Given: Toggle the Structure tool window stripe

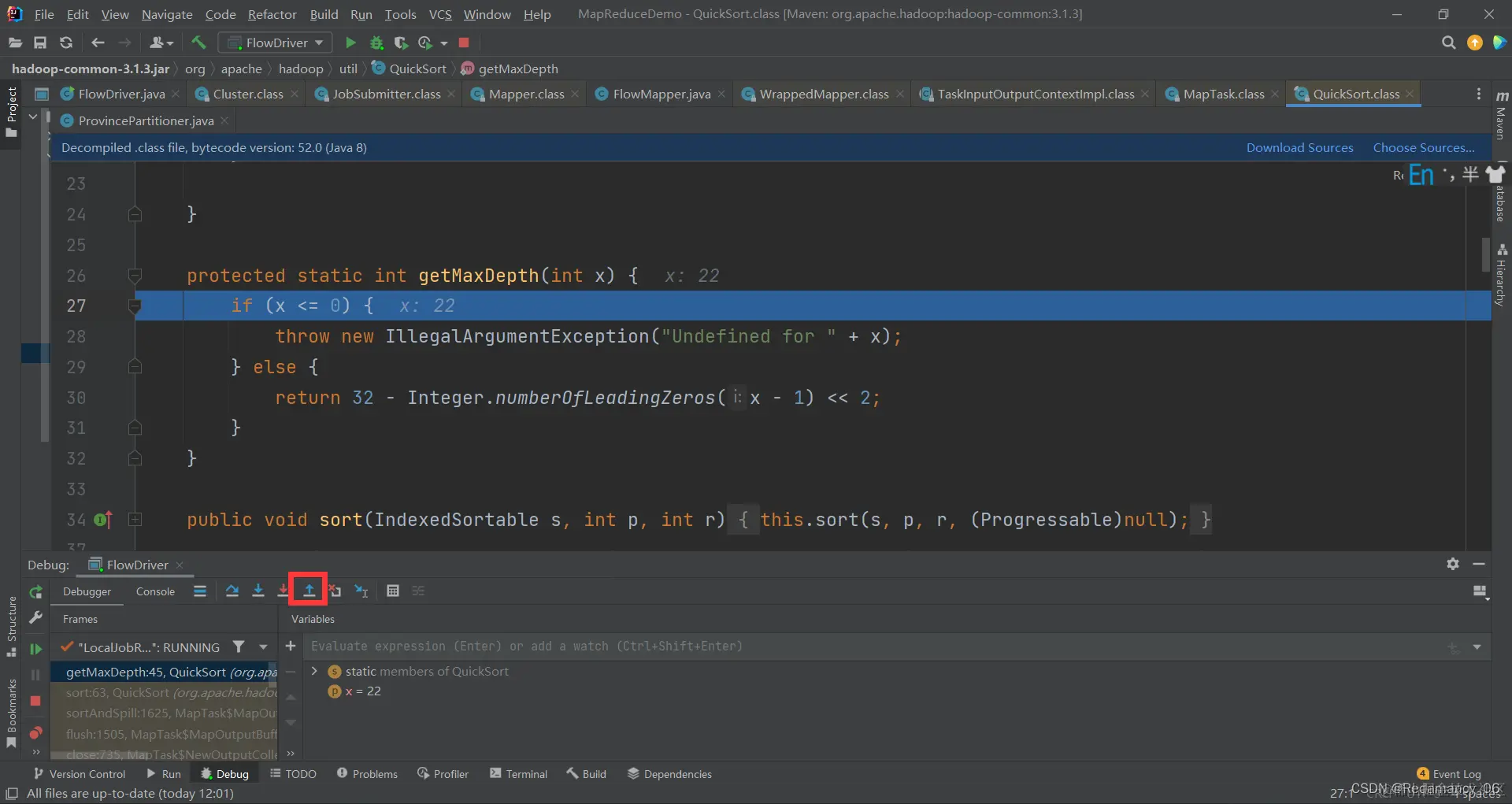Looking at the screenshot, I should click(x=11, y=627).
